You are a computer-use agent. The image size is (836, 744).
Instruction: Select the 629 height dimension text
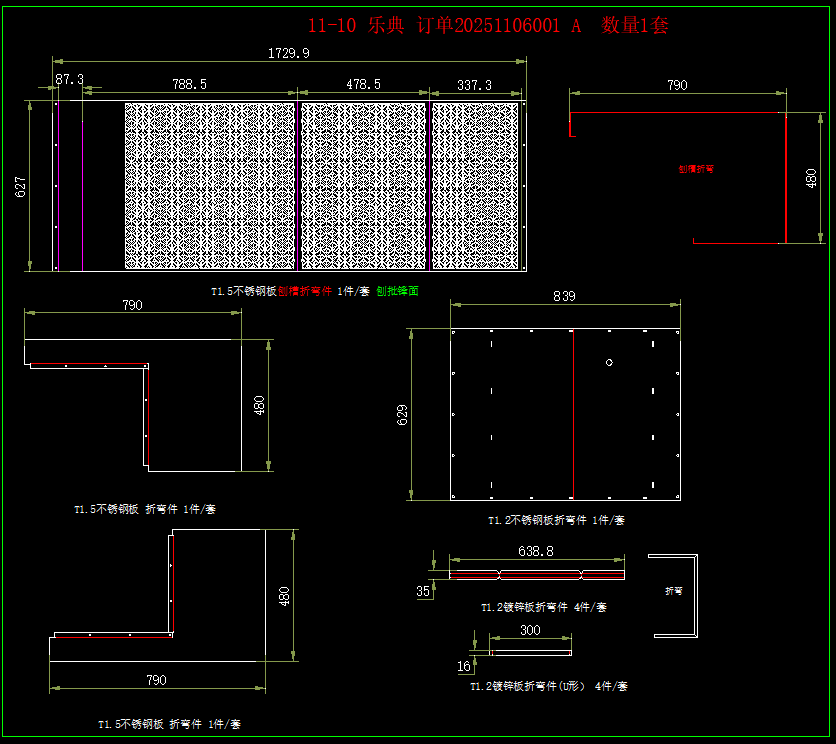(x=403, y=415)
